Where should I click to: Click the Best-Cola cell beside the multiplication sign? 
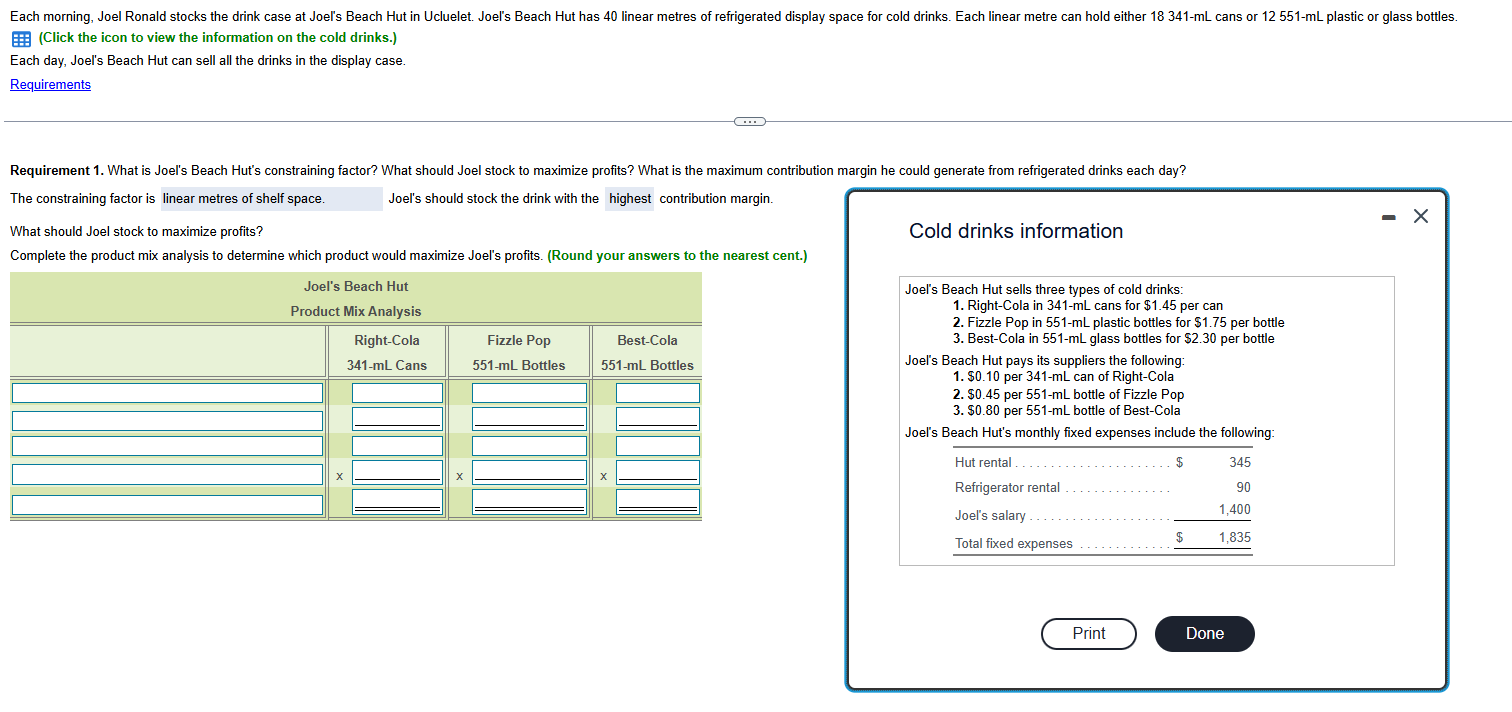pos(657,471)
